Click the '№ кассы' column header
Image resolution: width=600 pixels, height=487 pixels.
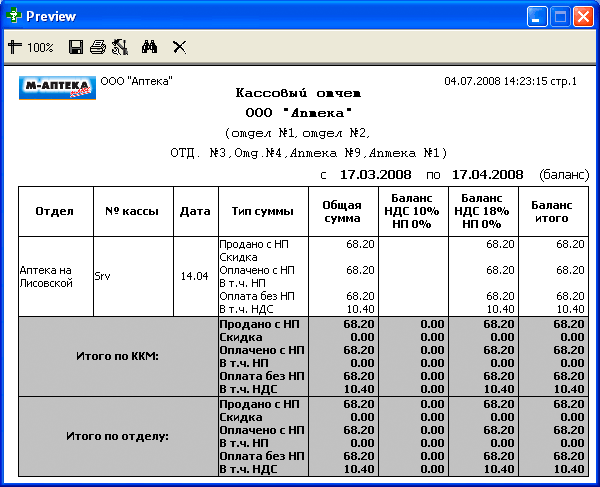coord(132,211)
